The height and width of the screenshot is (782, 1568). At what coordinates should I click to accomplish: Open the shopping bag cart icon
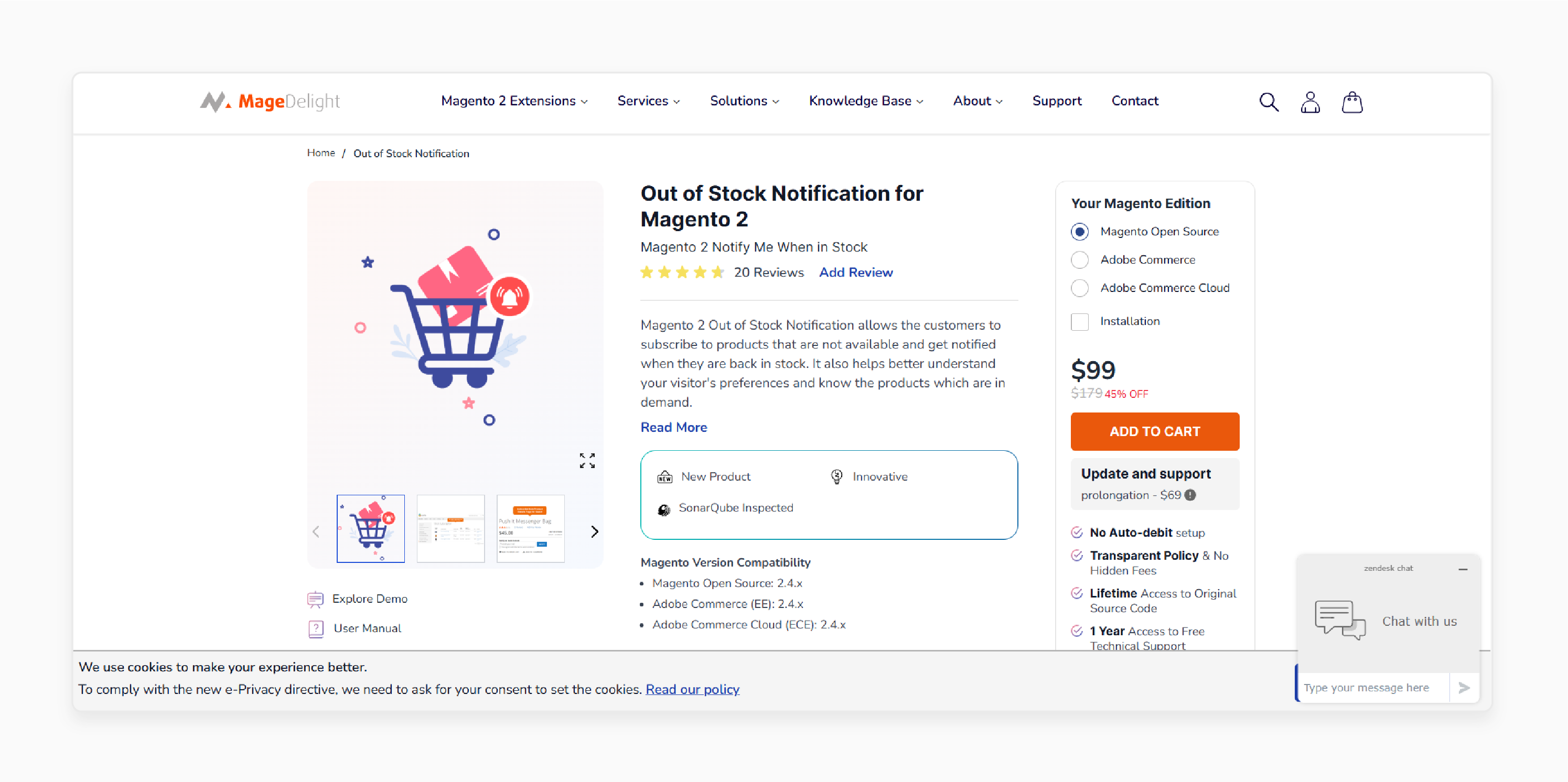point(1352,102)
